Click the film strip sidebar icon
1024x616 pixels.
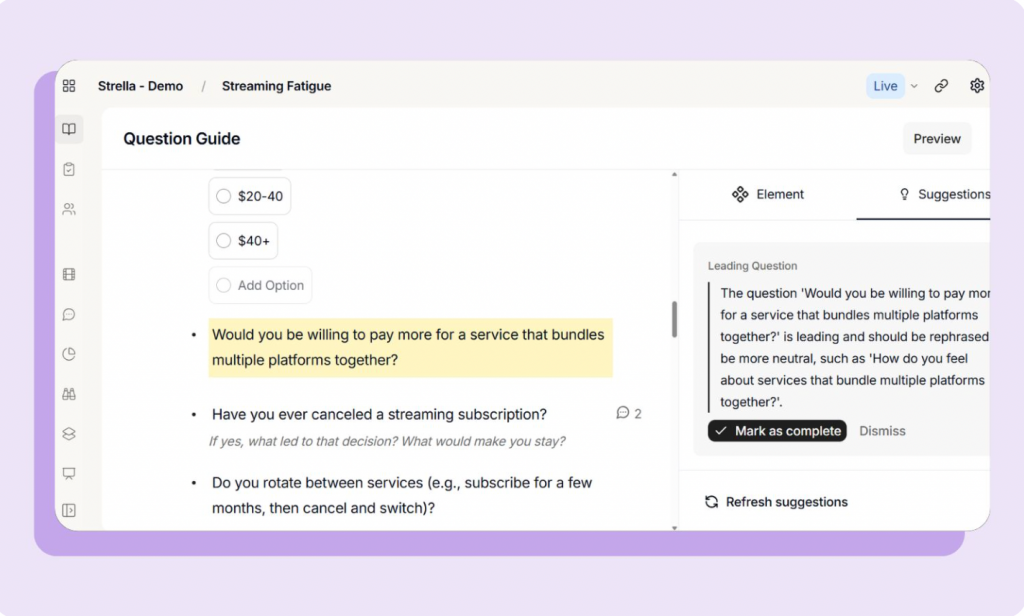tap(69, 275)
